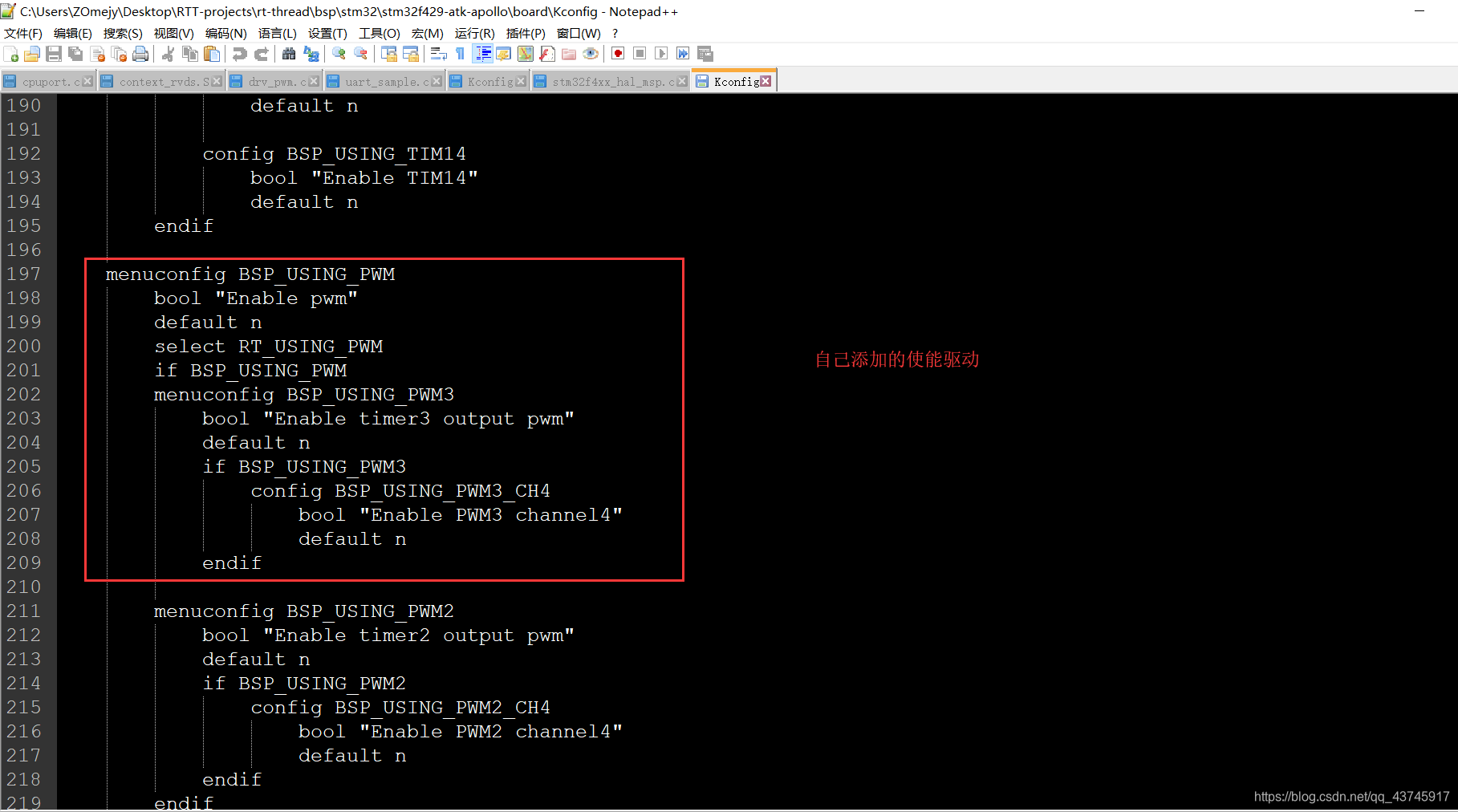Click the Save All icon
The width and height of the screenshot is (1458, 812).
(x=75, y=54)
